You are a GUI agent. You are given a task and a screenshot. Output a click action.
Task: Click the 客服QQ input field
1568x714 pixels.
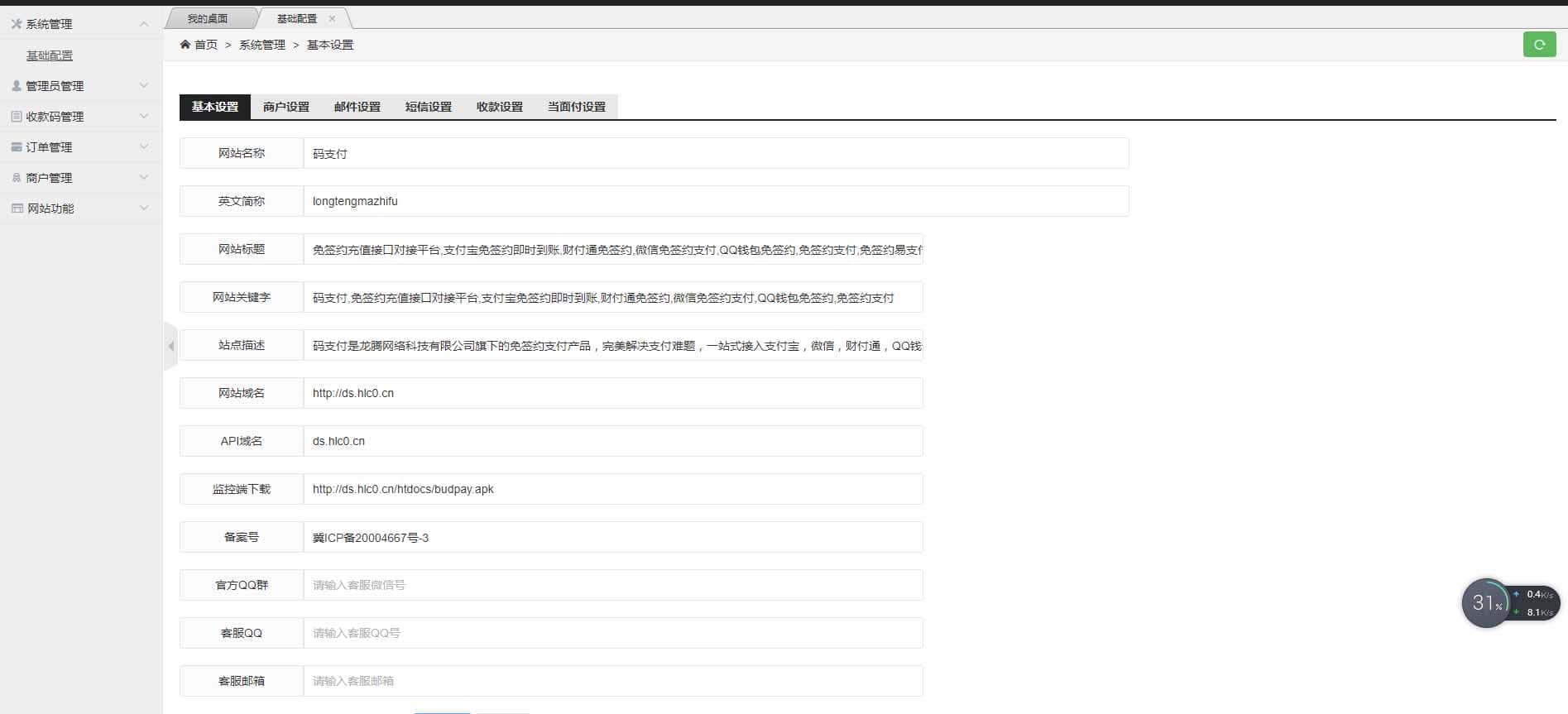pyautogui.click(x=612, y=633)
